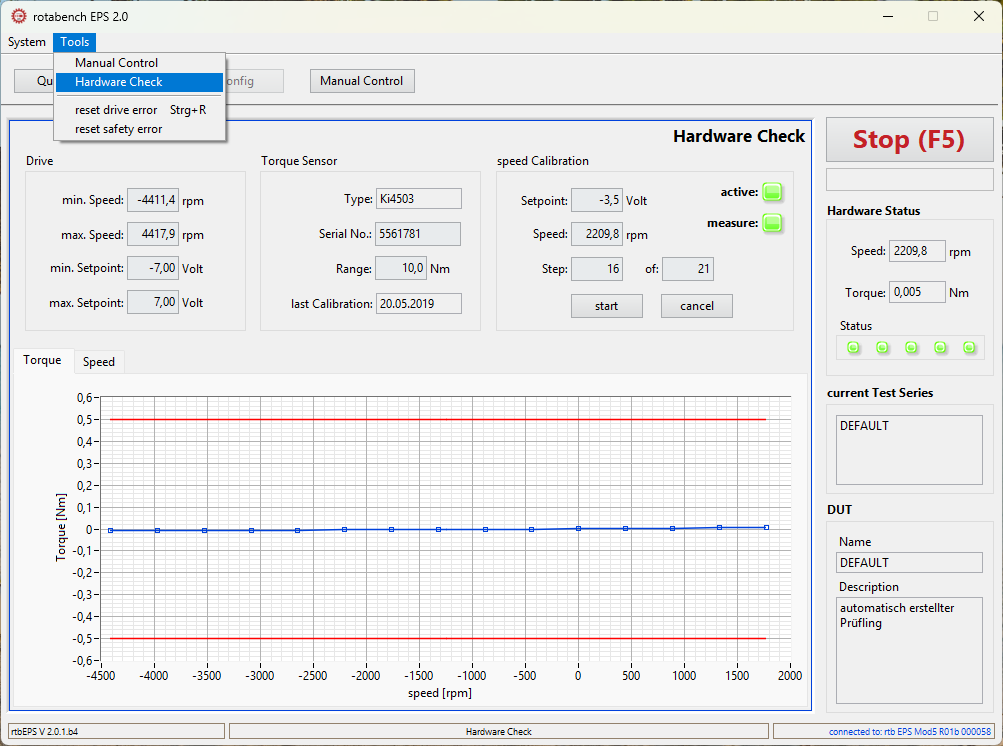Click the rotabench gear icon in the title bar
Viewport: 1003px width, 746px height.
tap(17, 16)
